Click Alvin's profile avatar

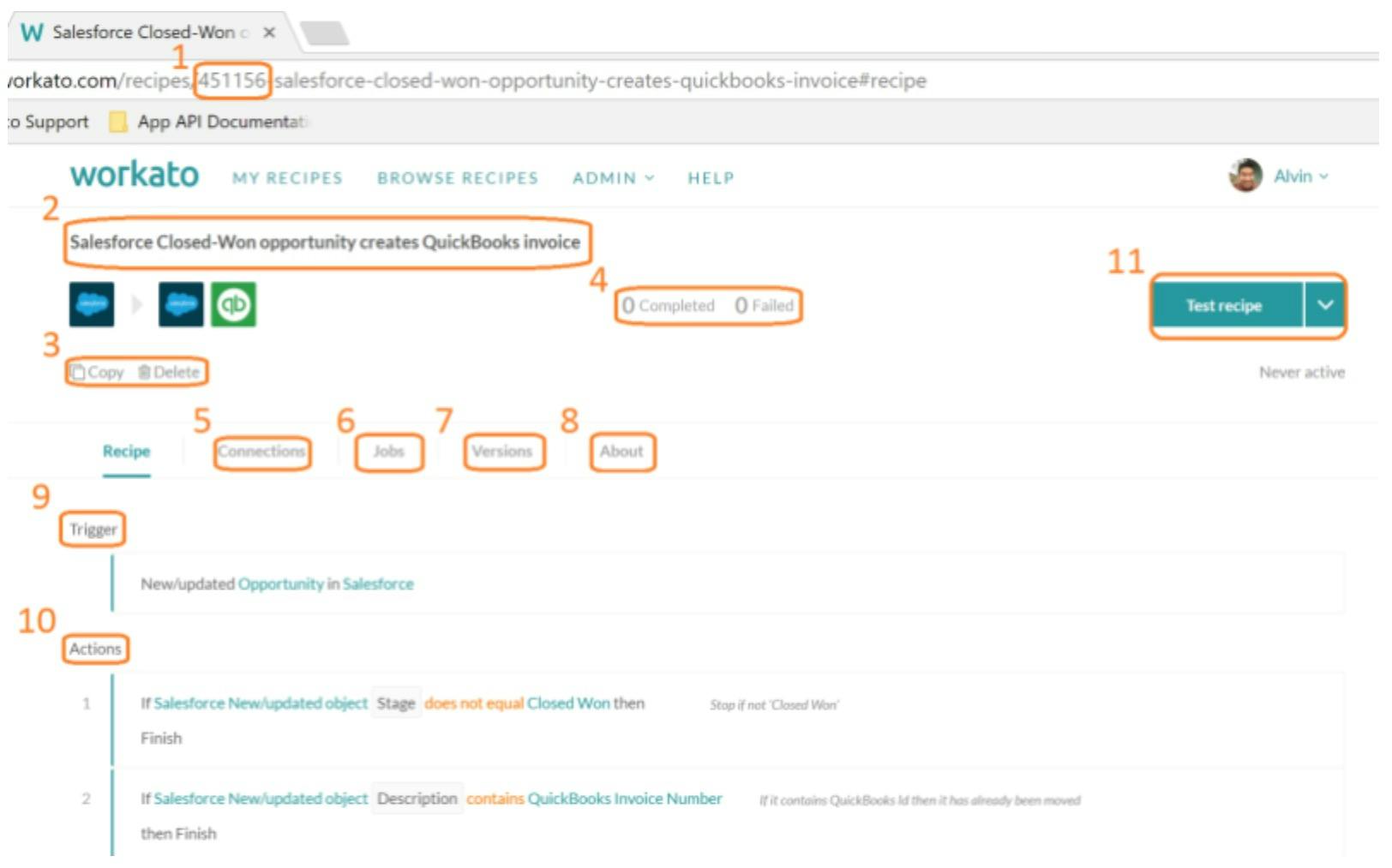1245,176
